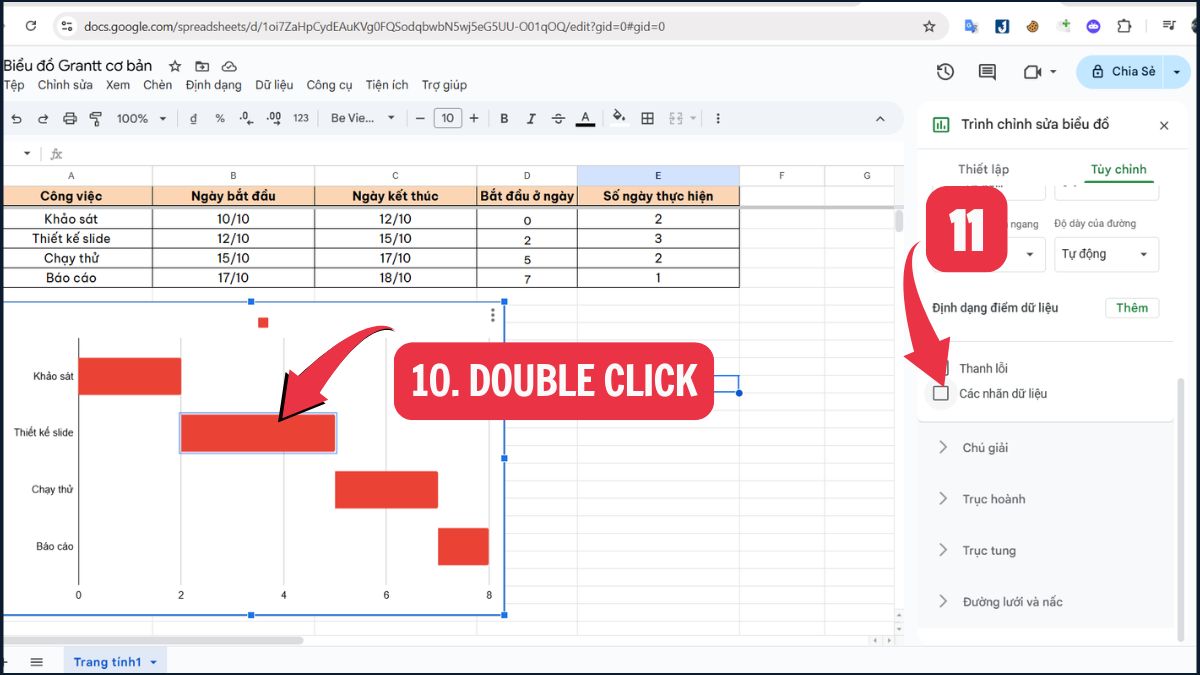Enable the Thanh lỗi checkbox
Screen dimensions: 1200x675
[940, 368]
